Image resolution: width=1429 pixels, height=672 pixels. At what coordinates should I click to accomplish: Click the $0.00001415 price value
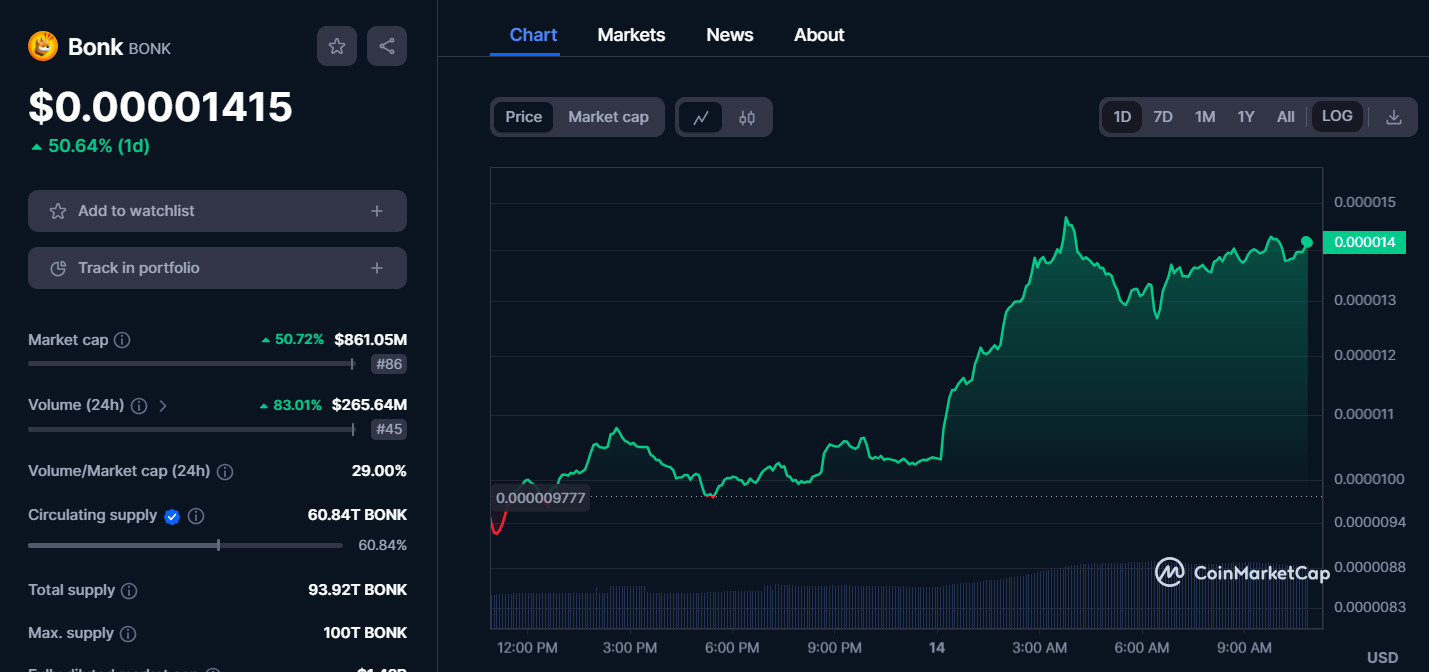click(160, 107)
